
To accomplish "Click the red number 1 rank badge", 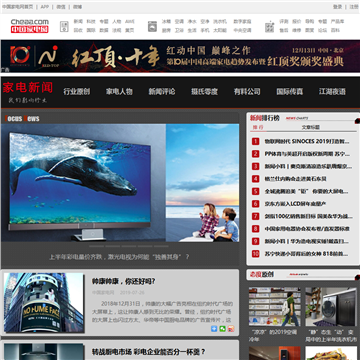I will click(x=255, y=141).
